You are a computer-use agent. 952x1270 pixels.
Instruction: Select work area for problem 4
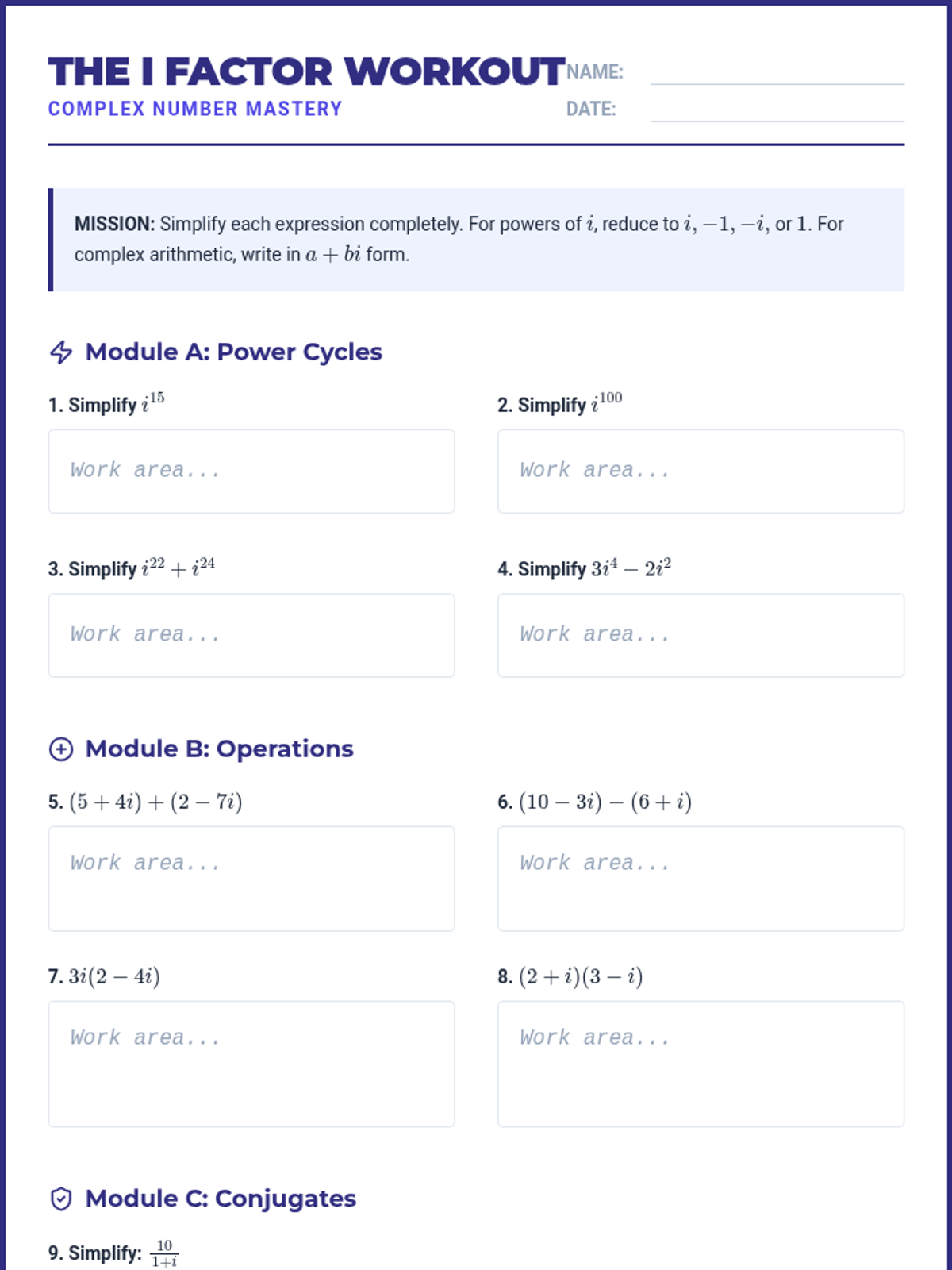coord(701,635)
